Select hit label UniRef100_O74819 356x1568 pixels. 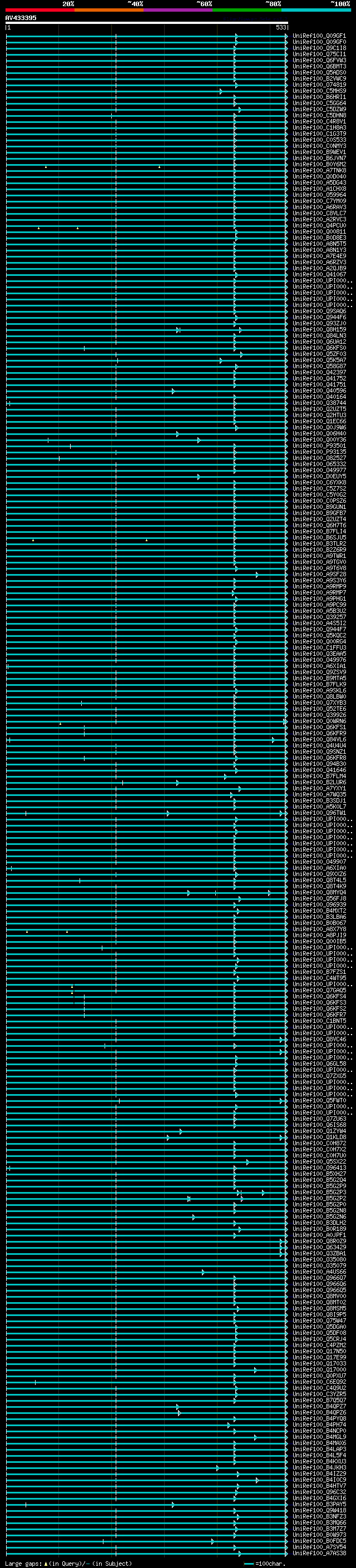click(x=319, y=85)
